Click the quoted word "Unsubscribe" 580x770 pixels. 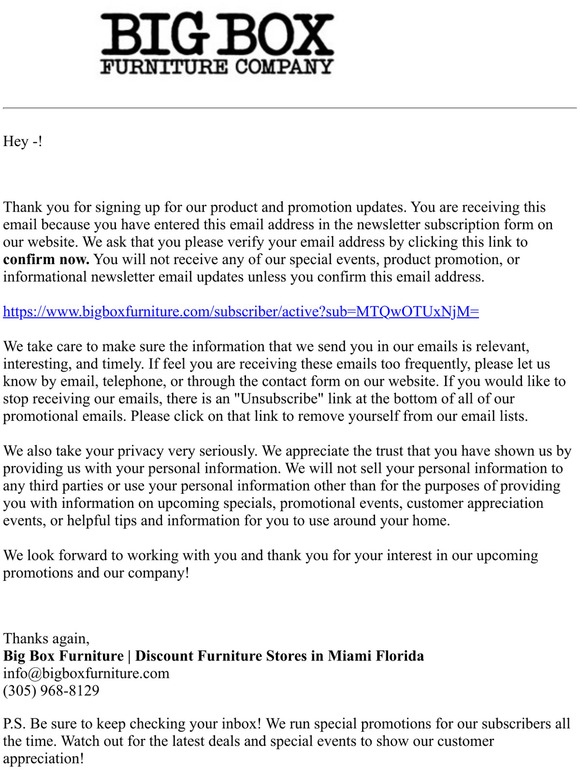pos(279,399)
